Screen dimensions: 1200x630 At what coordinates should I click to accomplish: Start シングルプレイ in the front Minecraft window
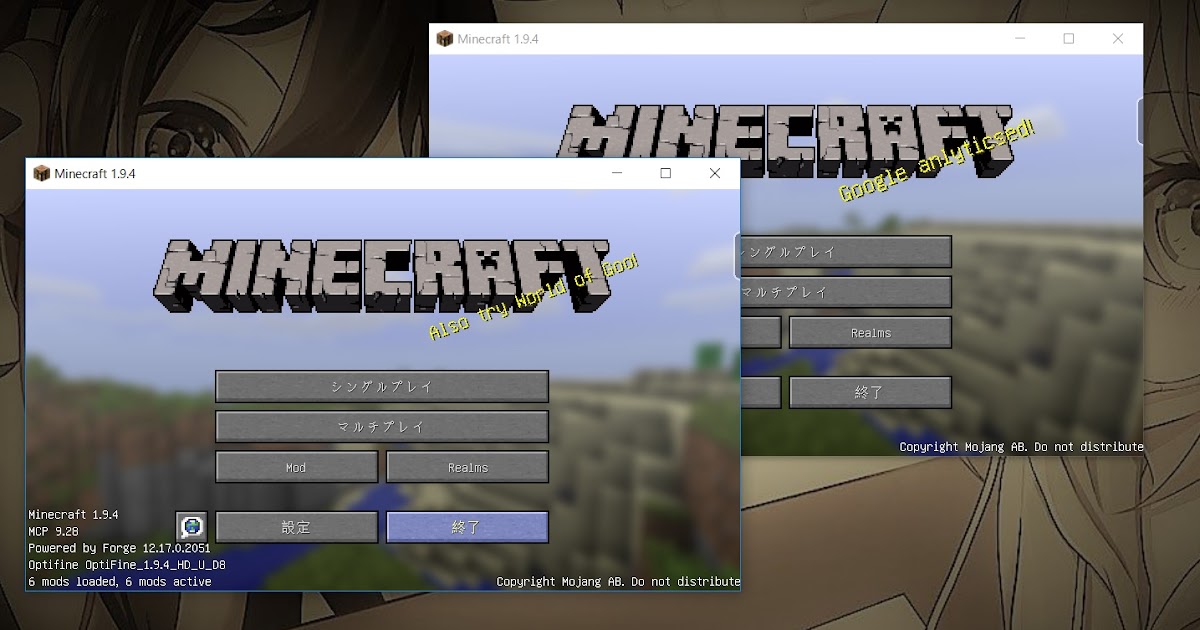tap(382, 386)
